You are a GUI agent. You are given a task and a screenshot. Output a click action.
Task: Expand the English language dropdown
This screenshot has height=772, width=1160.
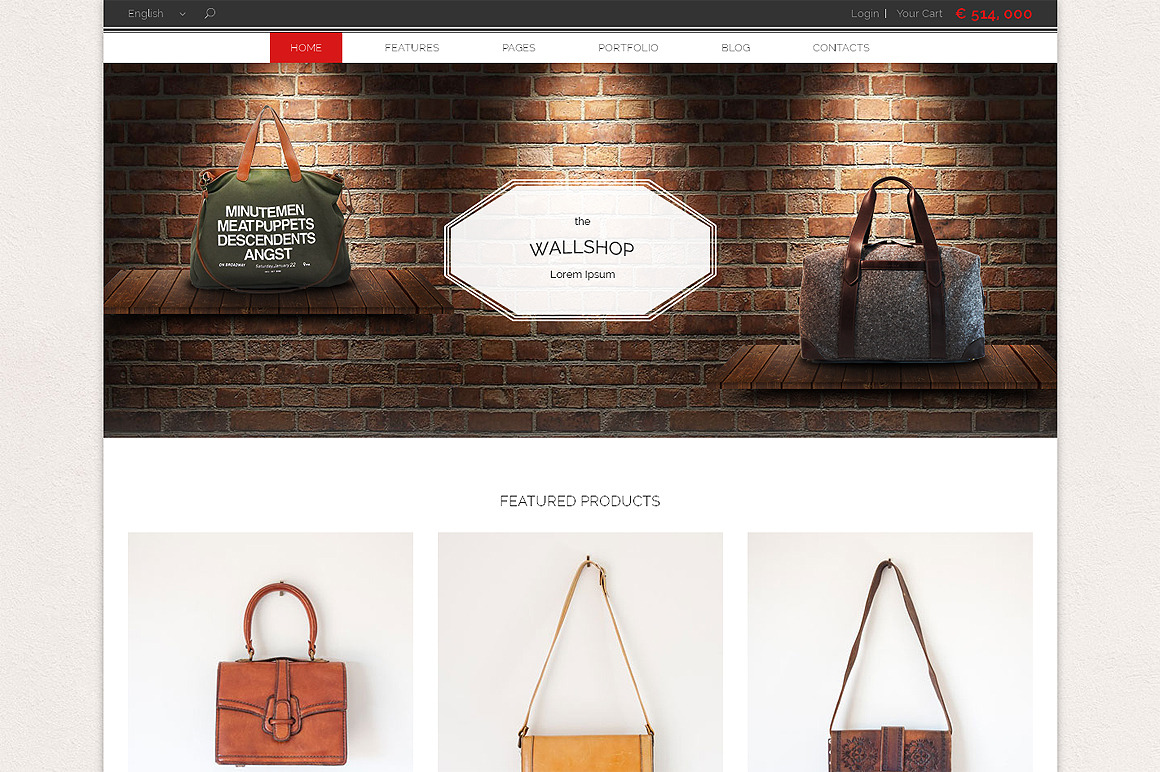[x=156, y=13]
